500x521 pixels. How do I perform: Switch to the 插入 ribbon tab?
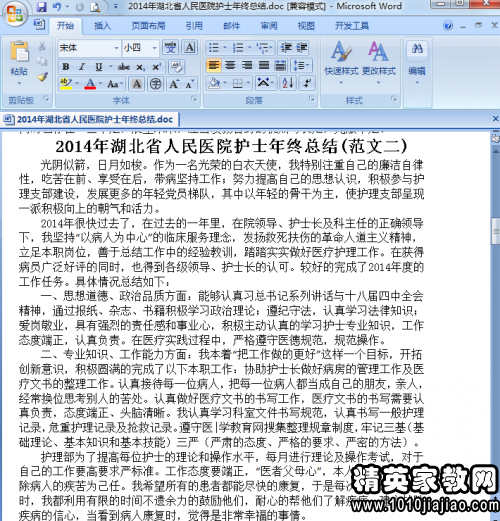pos(102,26)
